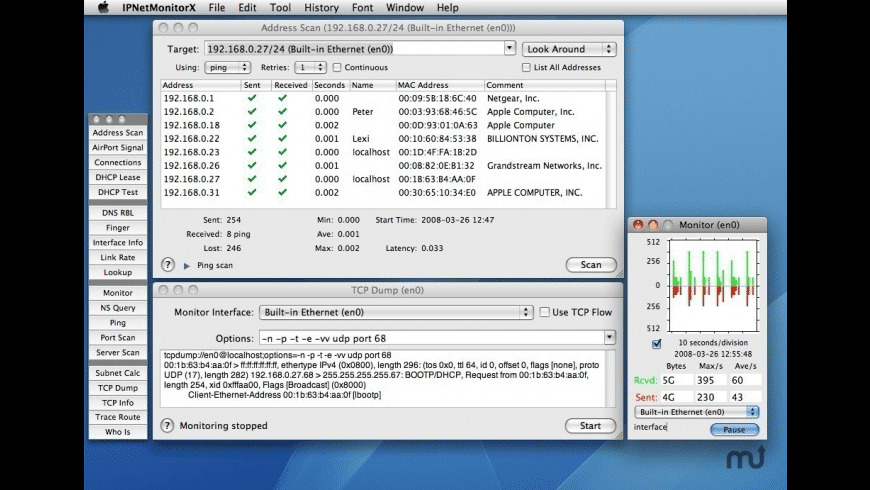Open the File menu
The width and height of the screenshot is (870, 490).
coord(217,8)
